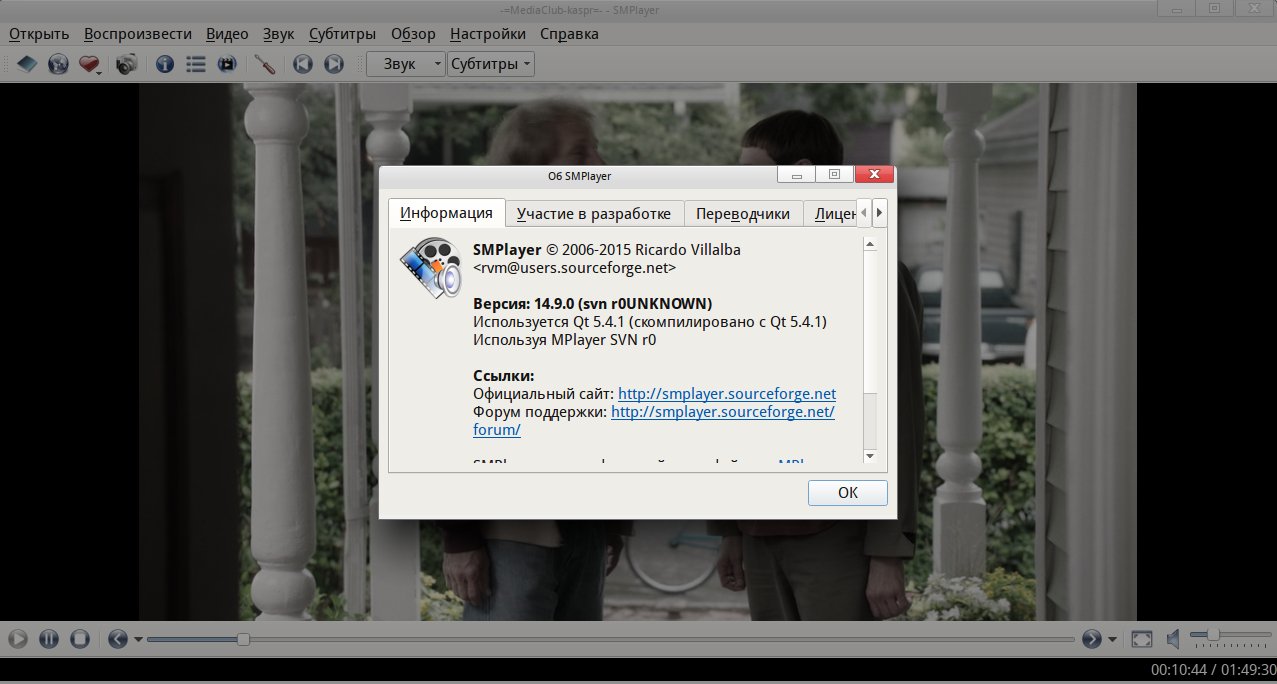1277x684 pixels.
Task: Click the 00:10:44 / 01:49:30 time display
Action: click(x=1212, y=669)
